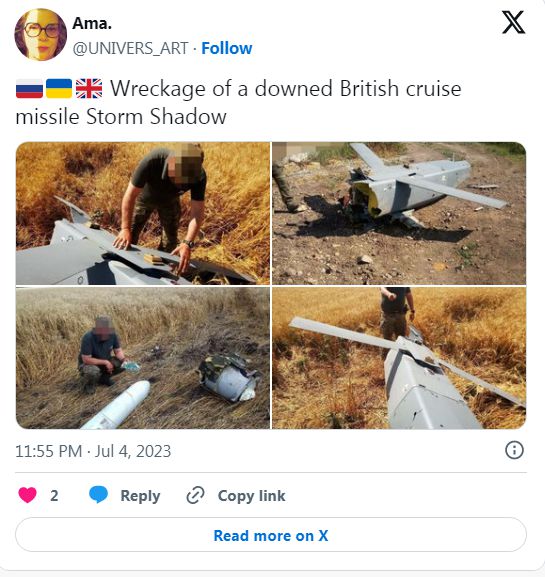Open photo of wreckage on dirt road
545x577 pixels.
pos(399,213)
